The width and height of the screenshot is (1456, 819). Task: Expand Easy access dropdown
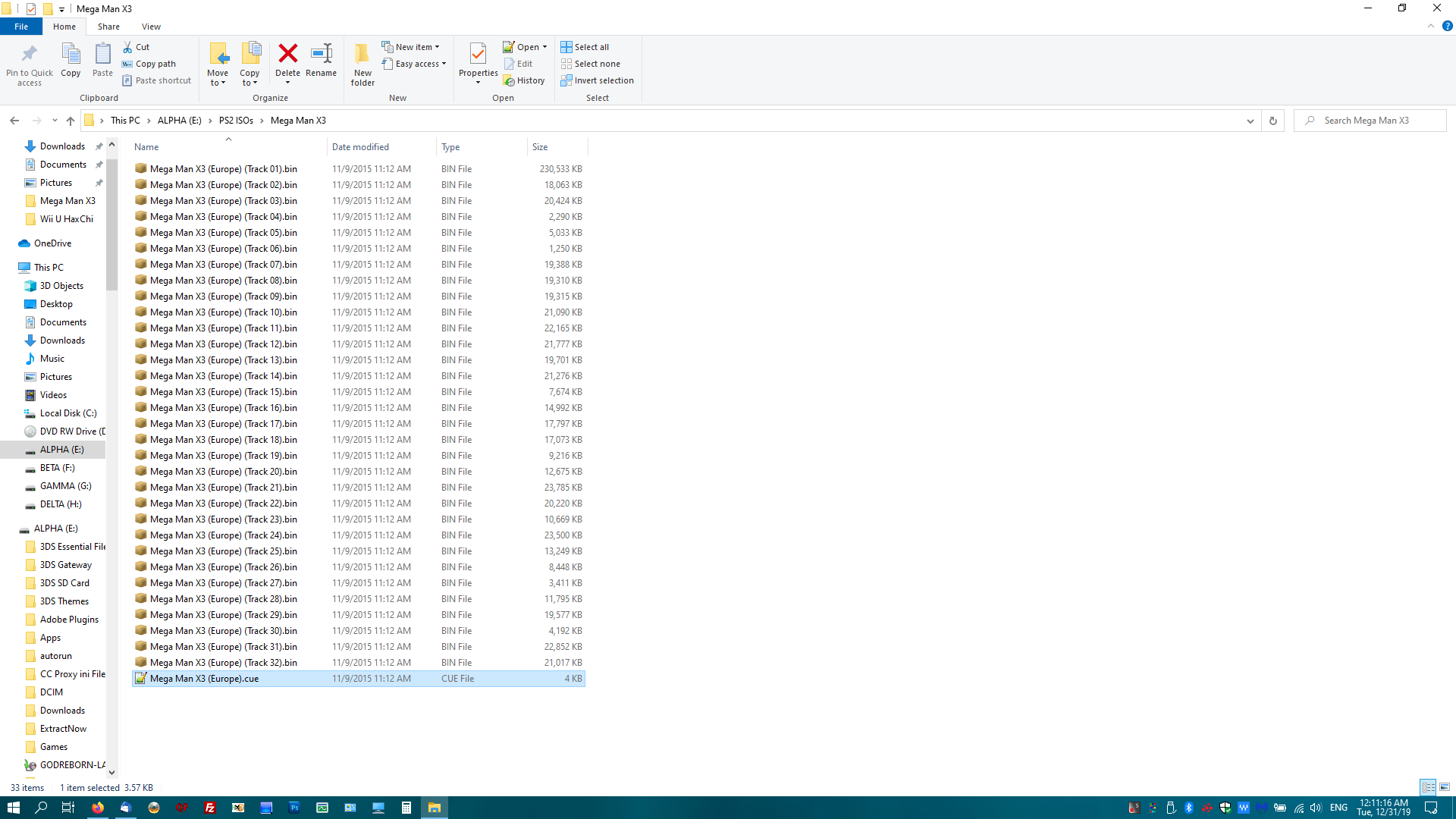tap(414, 64)
